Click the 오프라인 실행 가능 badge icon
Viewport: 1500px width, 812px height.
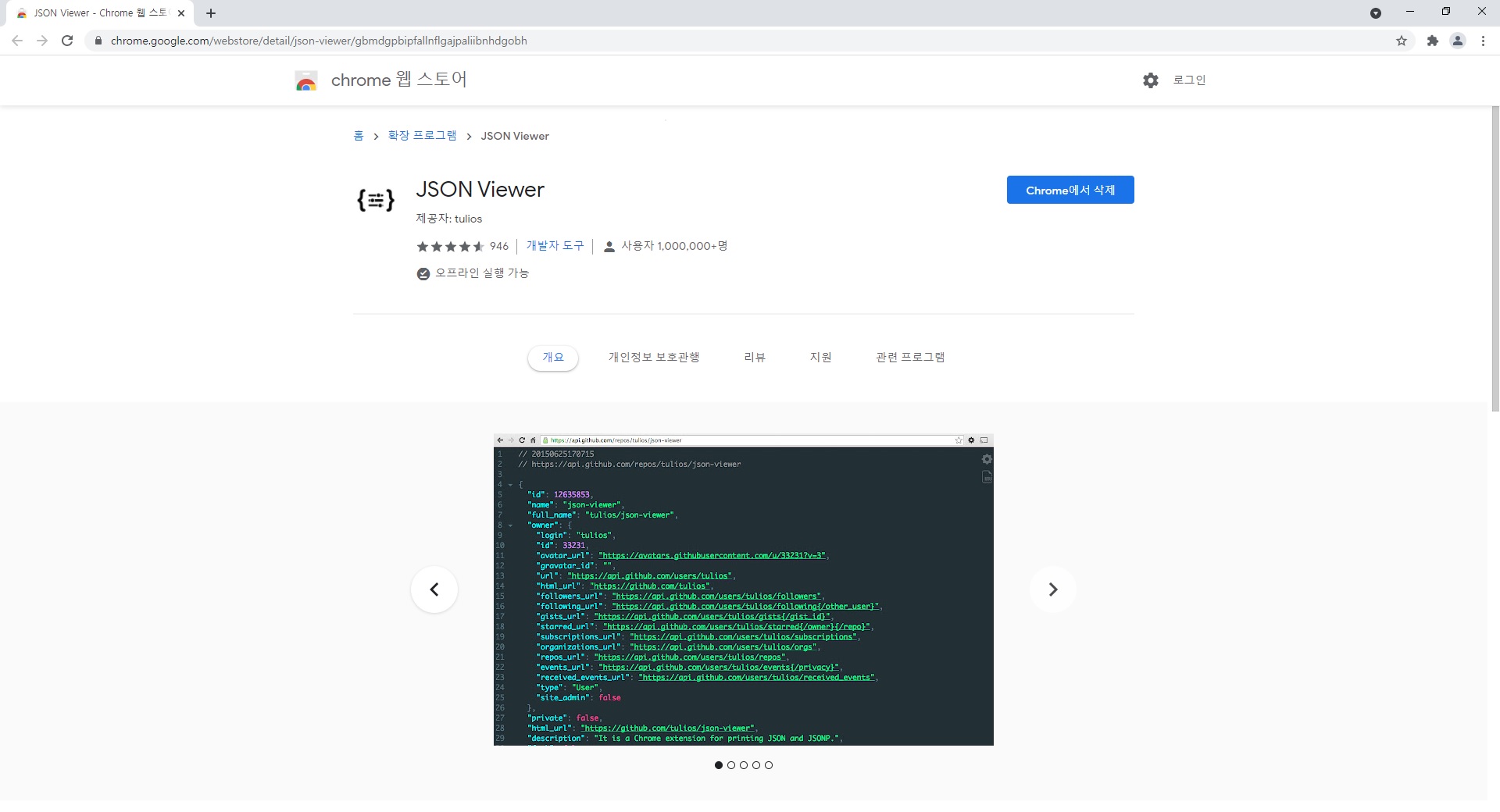pos(423,273)
